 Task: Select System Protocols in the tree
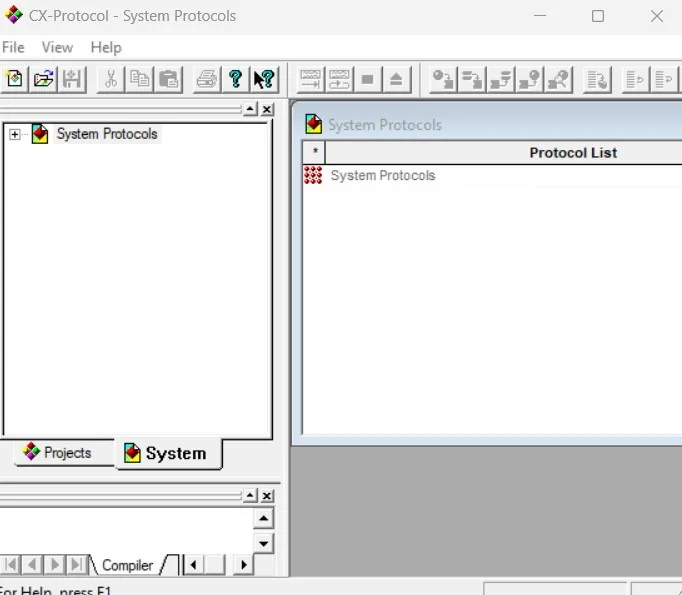pyautogui.click(x=107, y=134)
